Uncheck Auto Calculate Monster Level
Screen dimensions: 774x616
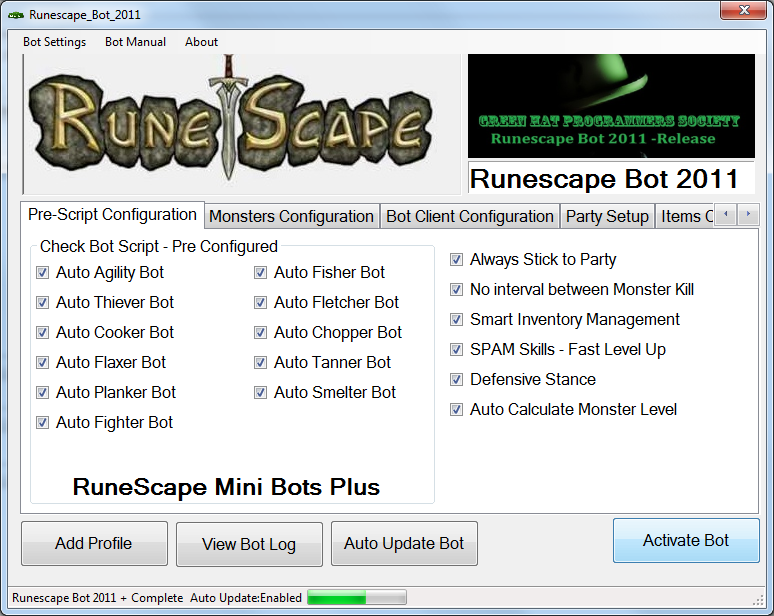click(x=457, y=410)
